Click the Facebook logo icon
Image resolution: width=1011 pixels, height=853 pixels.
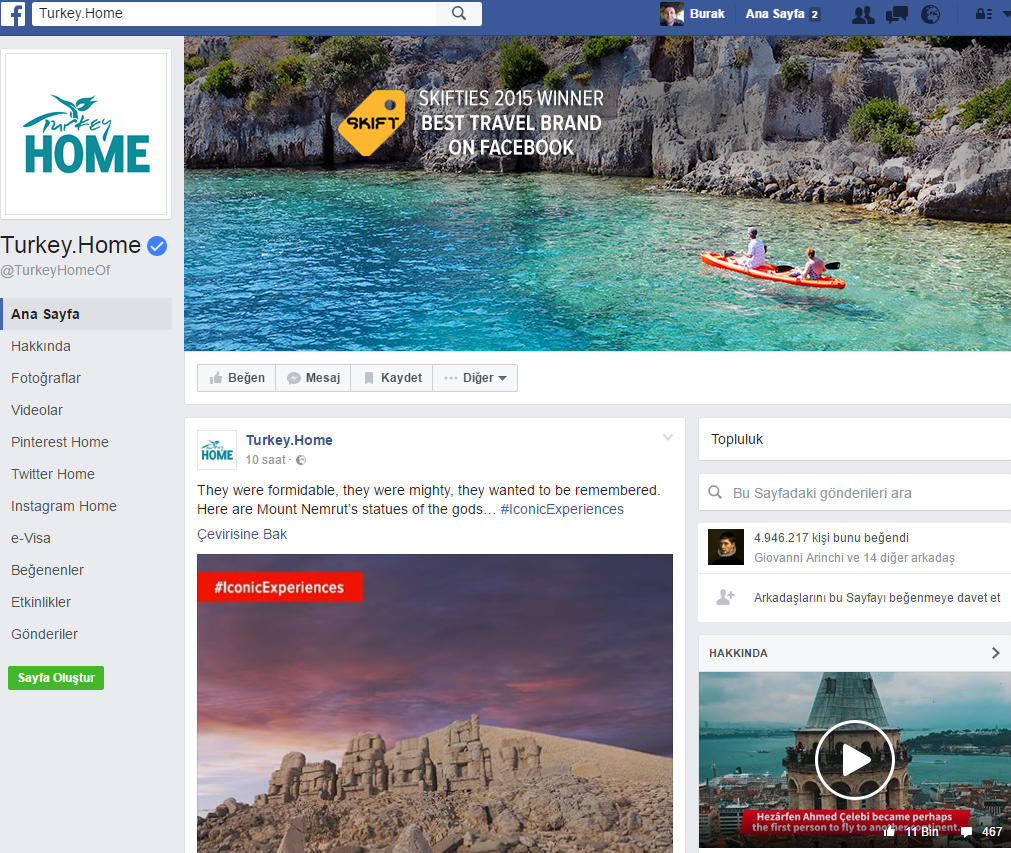[x=13, y=14]
